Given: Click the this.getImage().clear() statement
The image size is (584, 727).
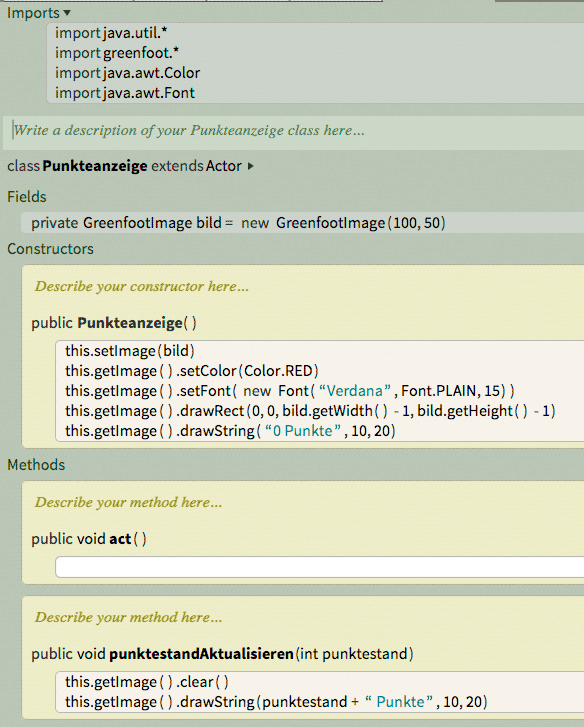Looking at the screenshot, I should (147, 682).
